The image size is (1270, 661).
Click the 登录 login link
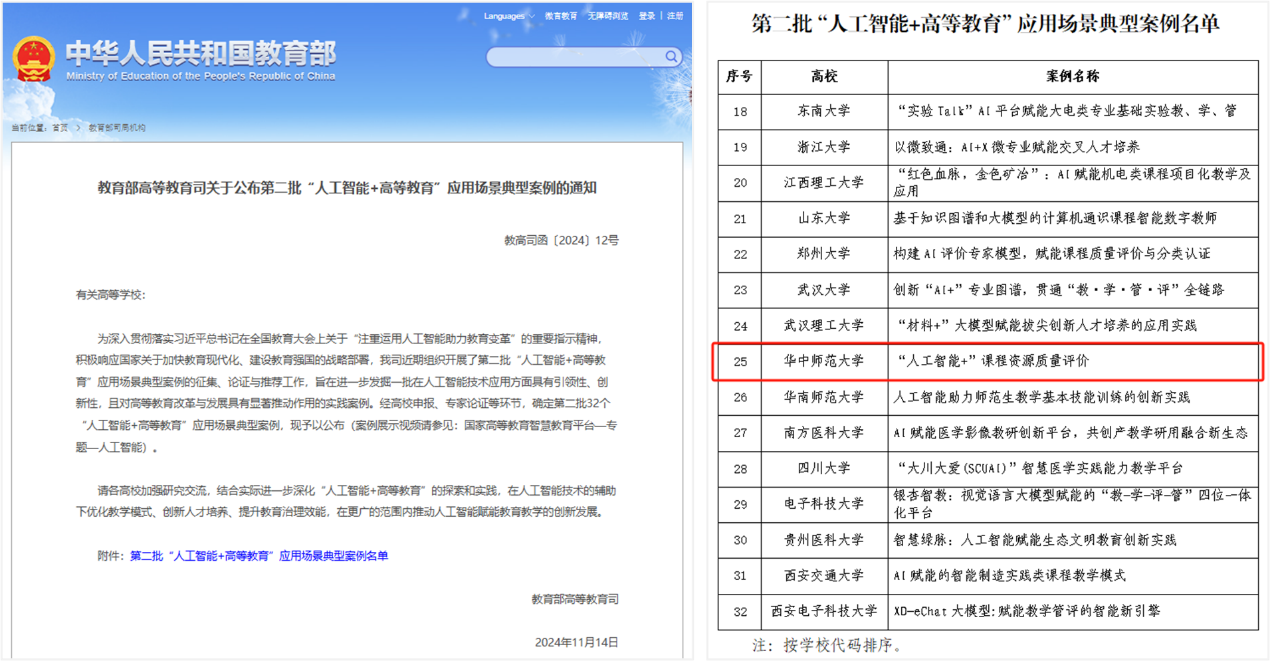pos(647,16)
